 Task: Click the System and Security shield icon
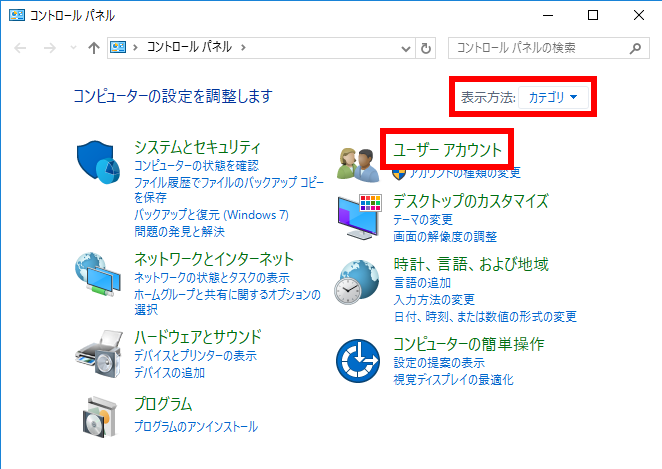coord(98,162)
